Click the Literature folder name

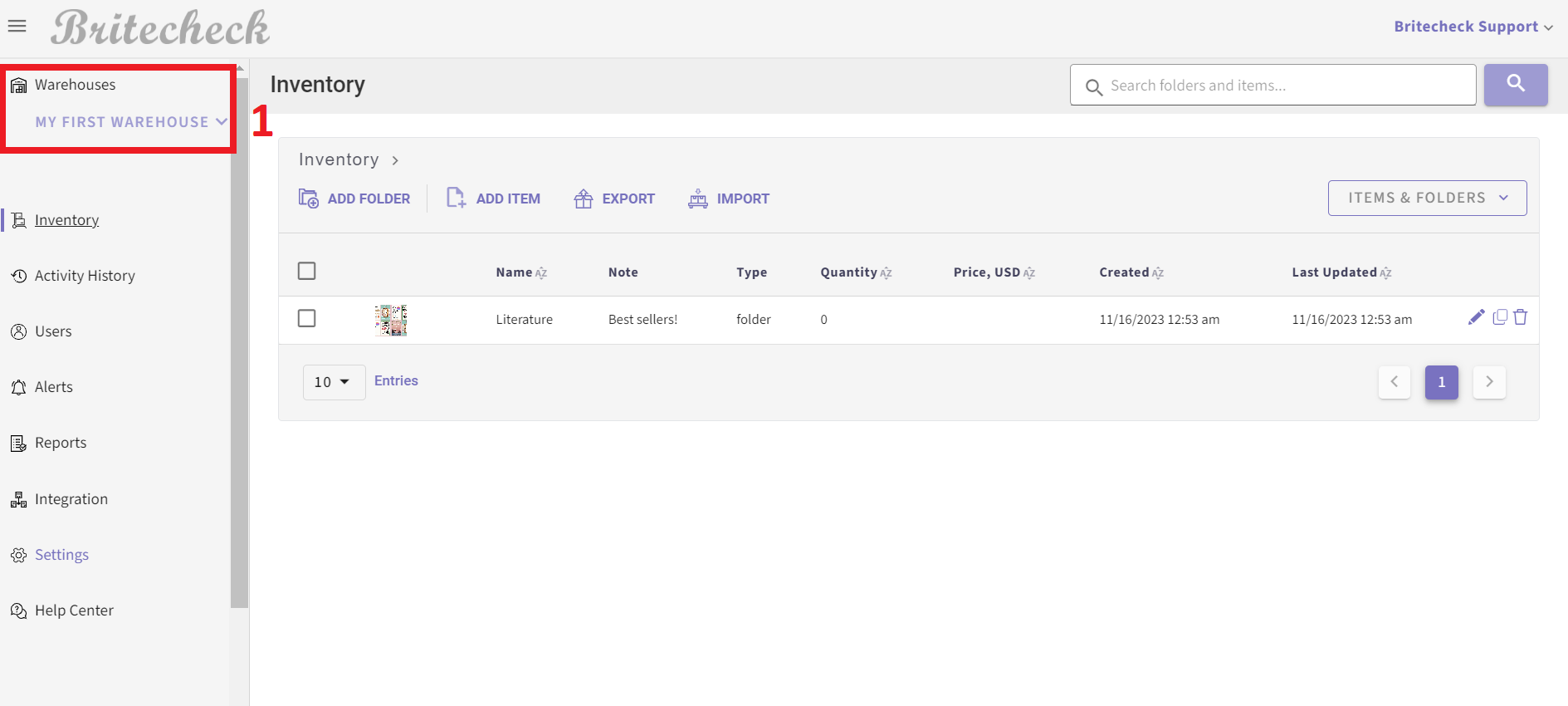[x=525, y=320]
